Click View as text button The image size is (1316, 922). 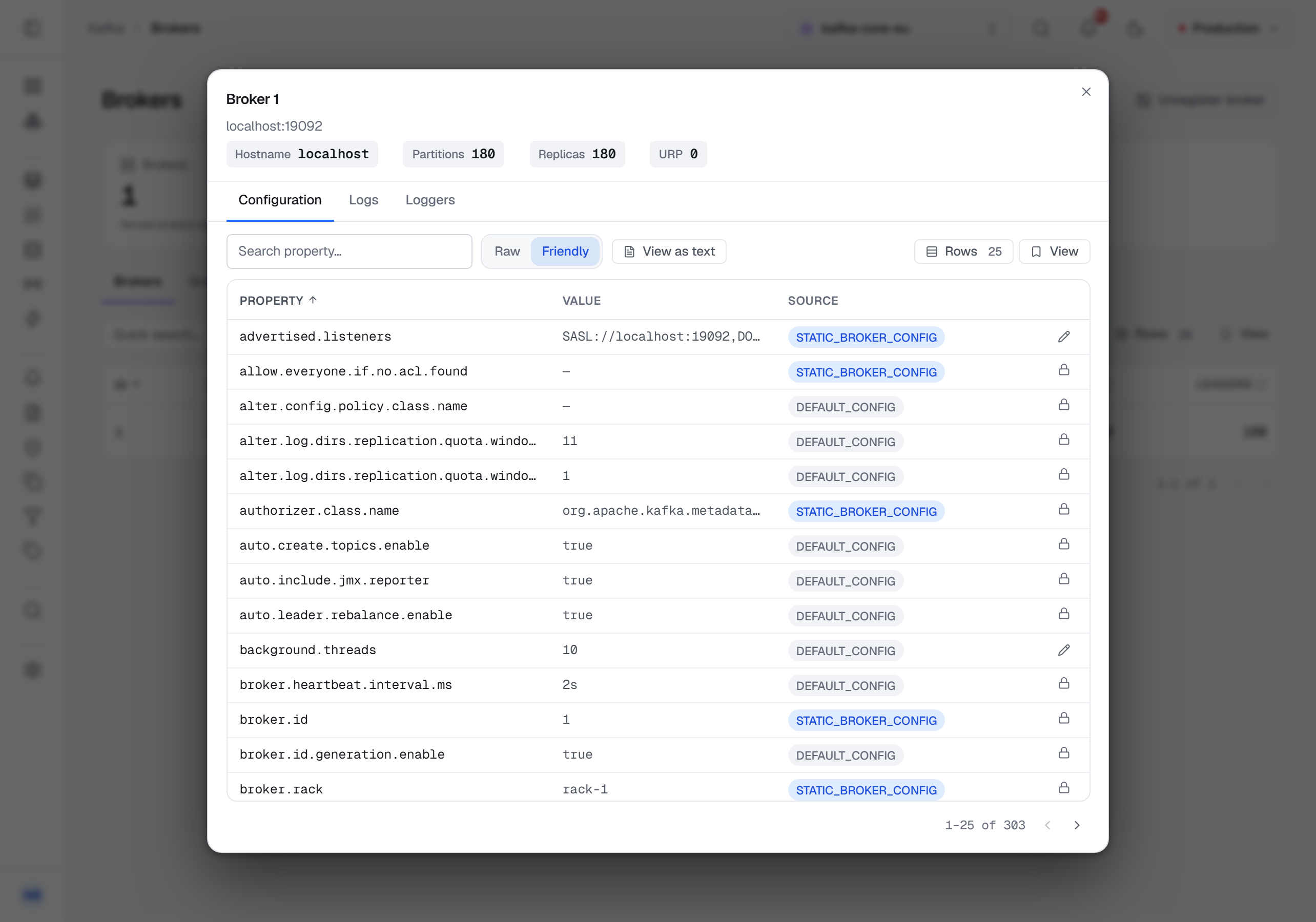(x=669, y=252)
